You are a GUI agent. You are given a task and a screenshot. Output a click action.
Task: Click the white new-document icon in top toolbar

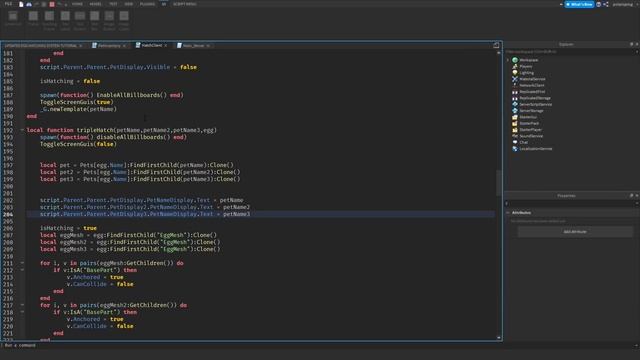(x=21, y=4)
